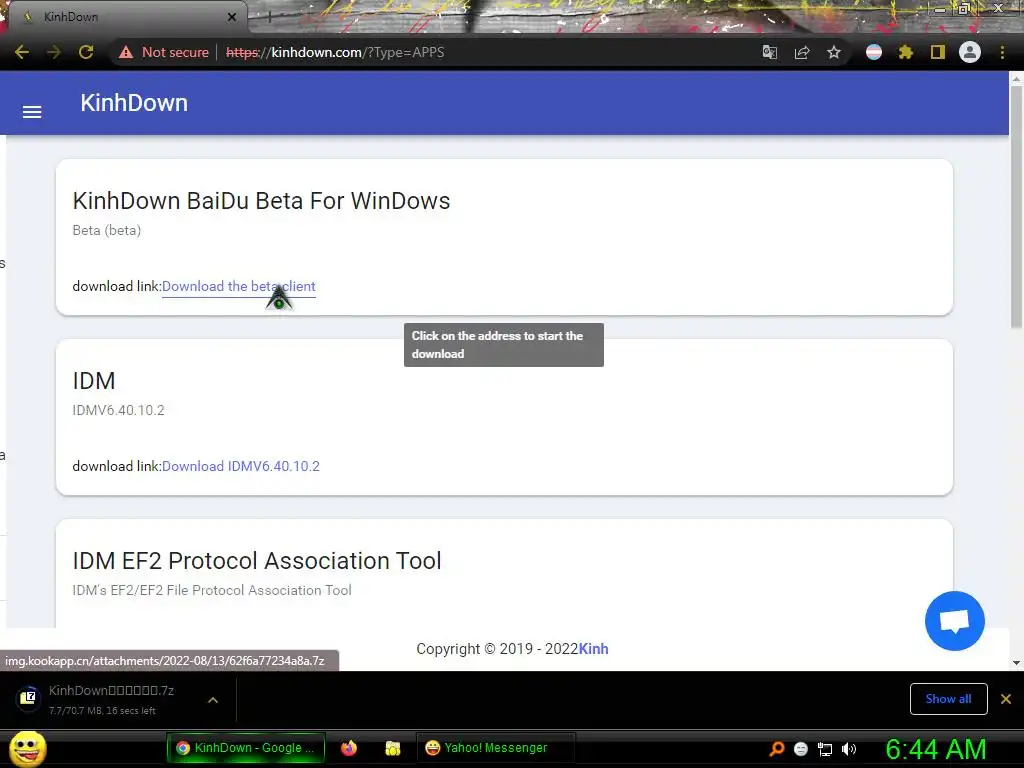Viewport: 1024px width, 768px height.
Task: Open the network tray icon
Action: point(825,749)
